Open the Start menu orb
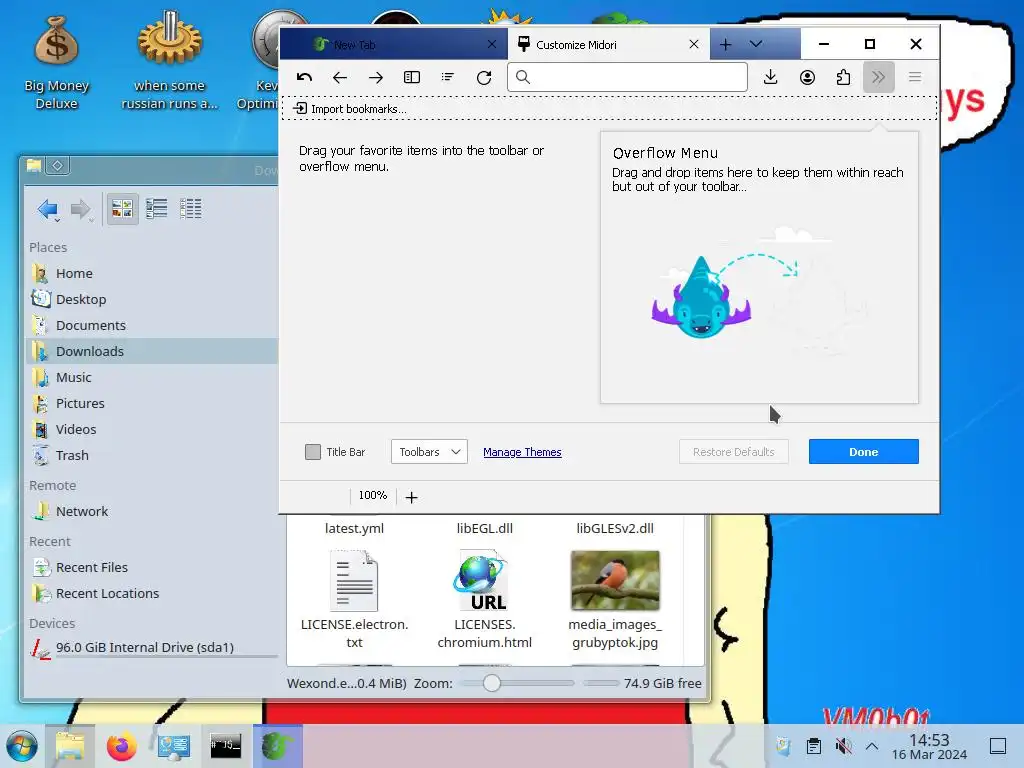The image size is (1024, 768). click(x=22, y=746)
